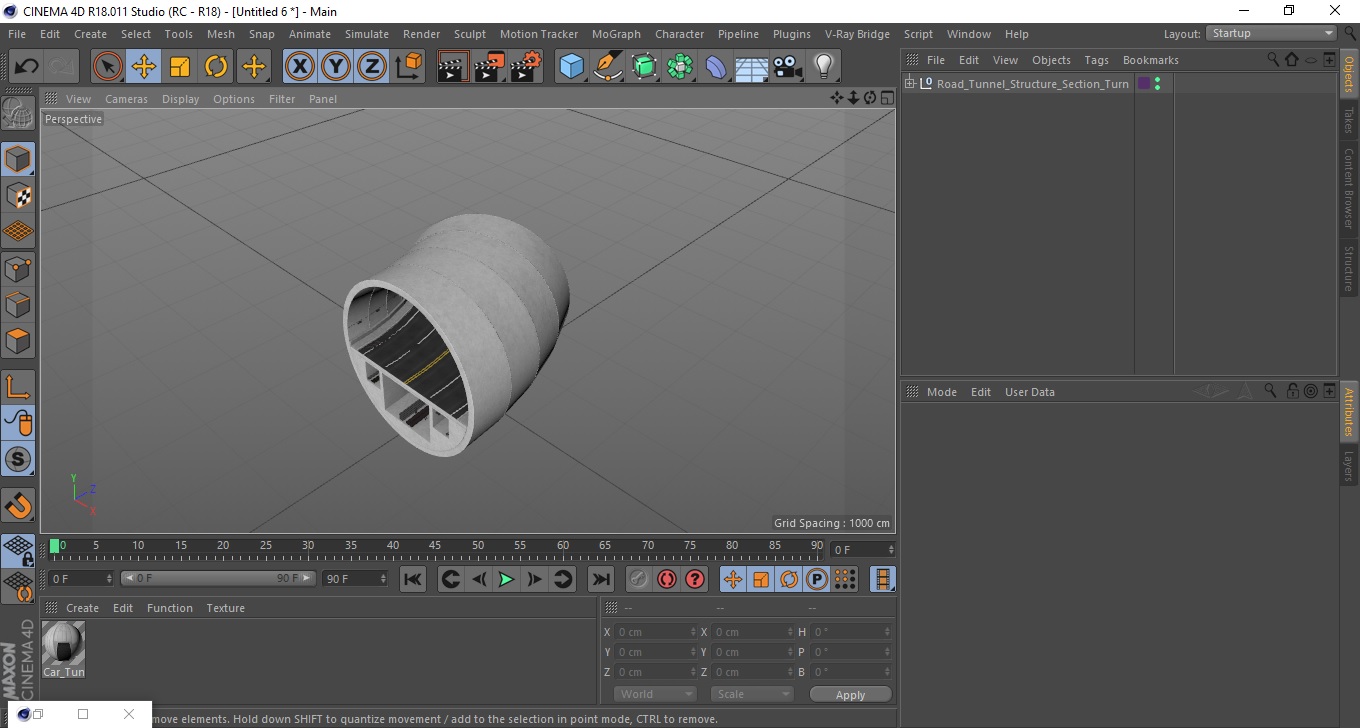
Task: Add a Bend deformer icon
Action: pos(716,67)
